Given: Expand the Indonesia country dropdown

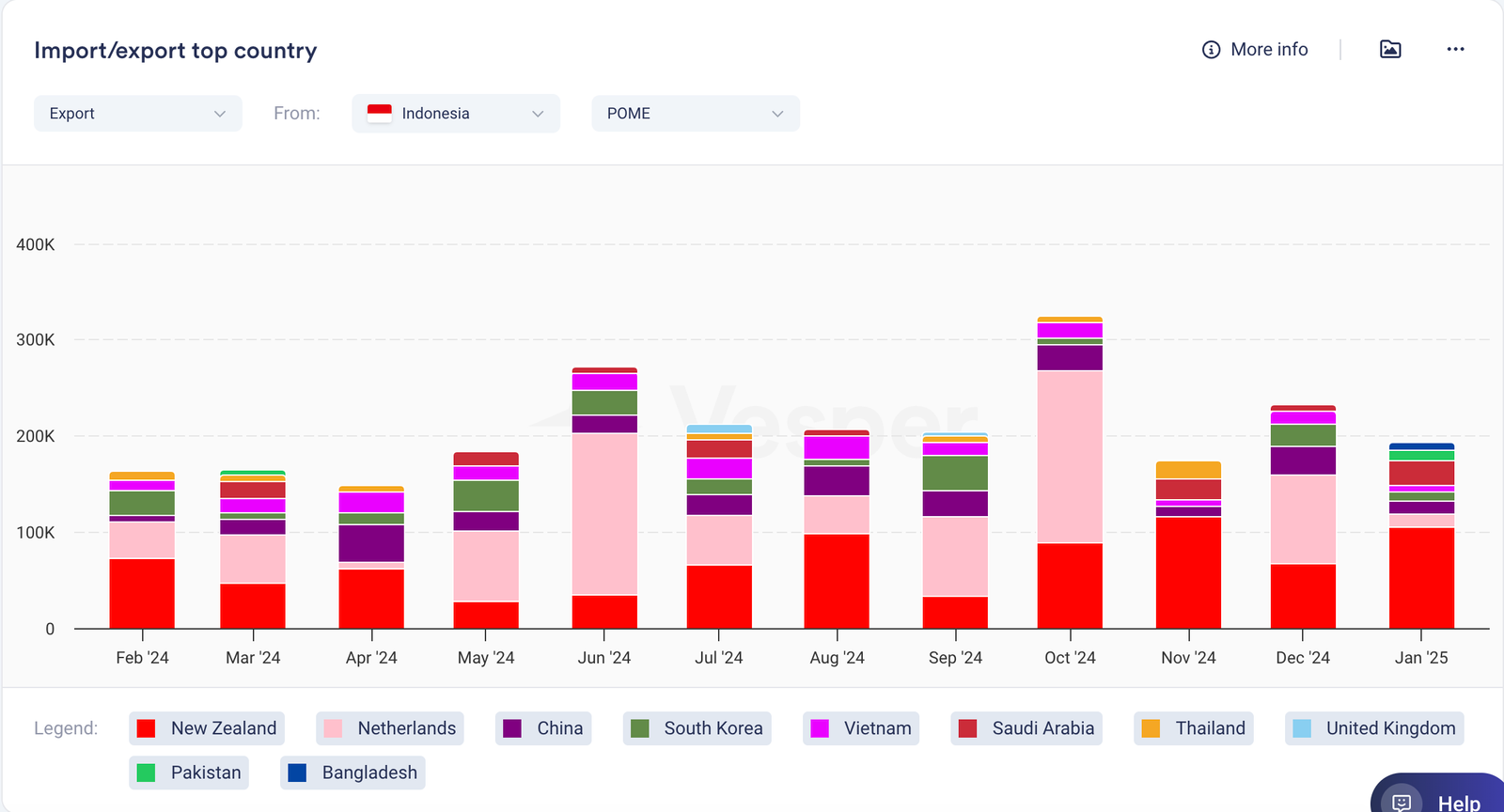Looking at the screenshot, I should click(x=456, y=114).
